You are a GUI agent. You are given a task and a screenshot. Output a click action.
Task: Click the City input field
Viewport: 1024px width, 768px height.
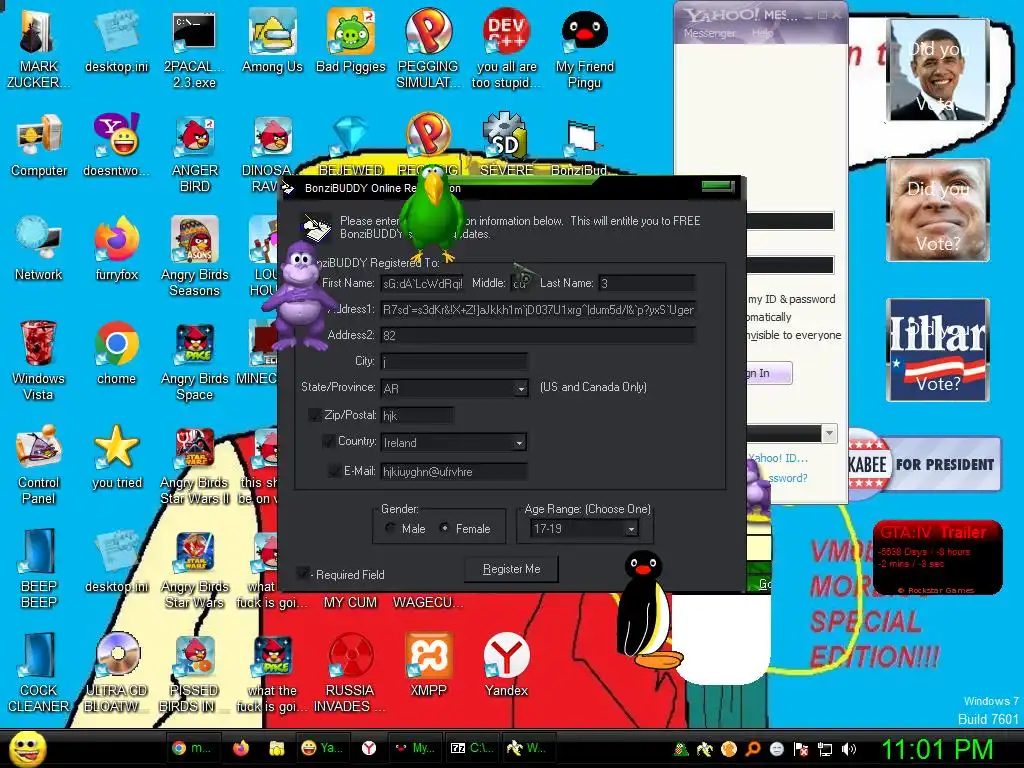click(x=454, y=362)
